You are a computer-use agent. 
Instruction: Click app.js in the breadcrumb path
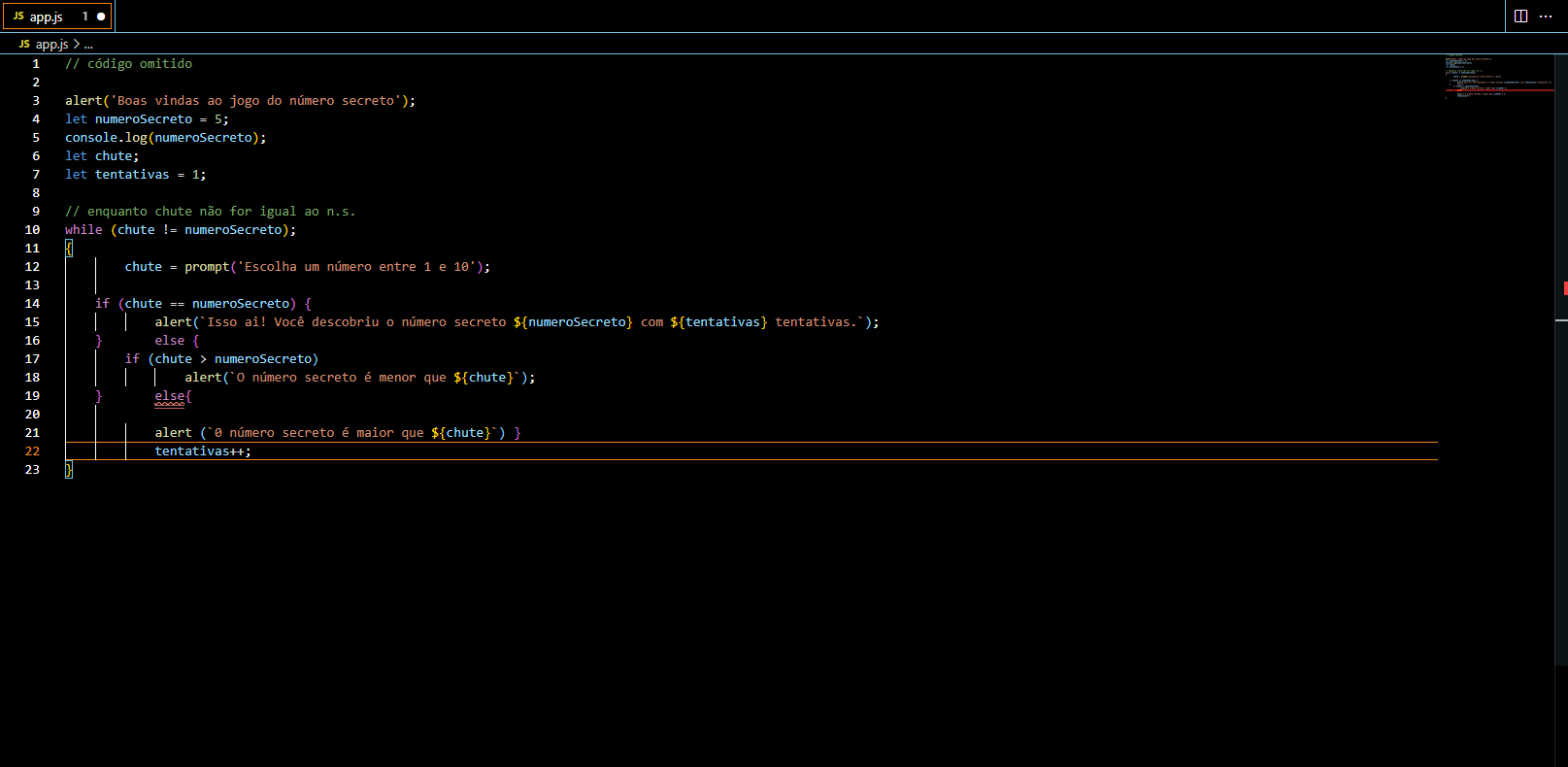[x=51, y=45]
